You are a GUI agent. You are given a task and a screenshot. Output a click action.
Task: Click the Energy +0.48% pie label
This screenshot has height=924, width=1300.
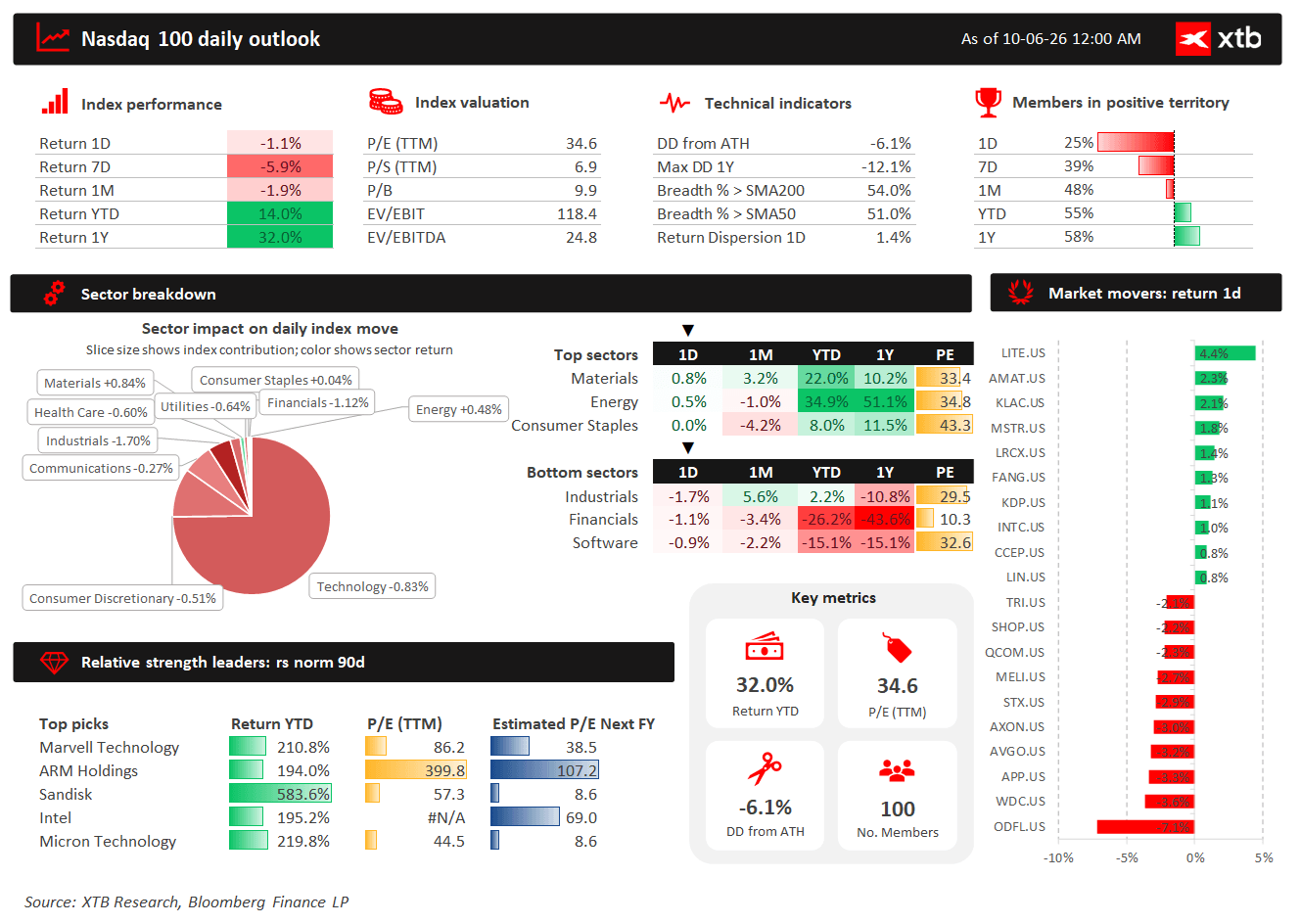pyautogui.click(x=458, y=409)
